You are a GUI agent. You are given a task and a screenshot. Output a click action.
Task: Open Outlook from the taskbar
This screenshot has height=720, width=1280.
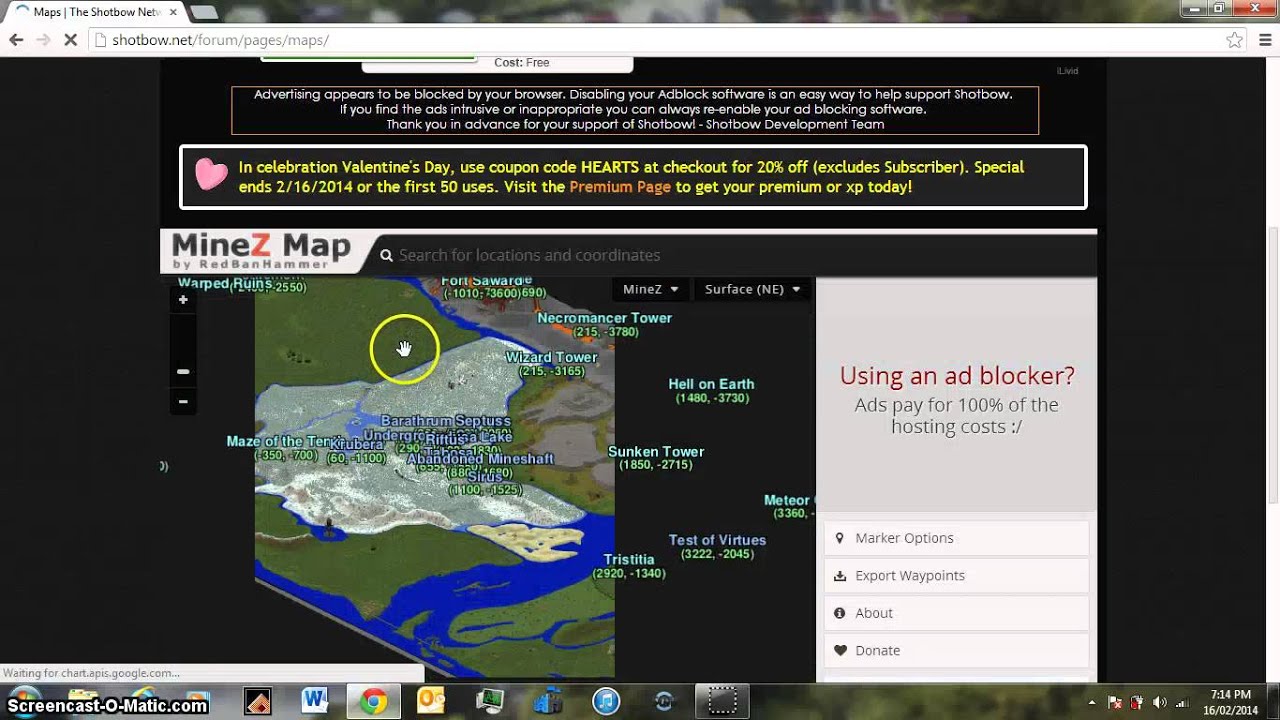click(431, 701)
